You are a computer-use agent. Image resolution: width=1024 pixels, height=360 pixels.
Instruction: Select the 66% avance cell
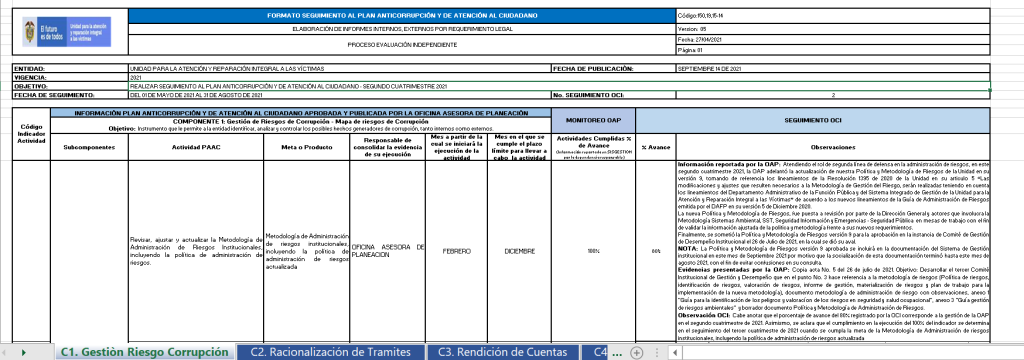[x=656, y=252]
